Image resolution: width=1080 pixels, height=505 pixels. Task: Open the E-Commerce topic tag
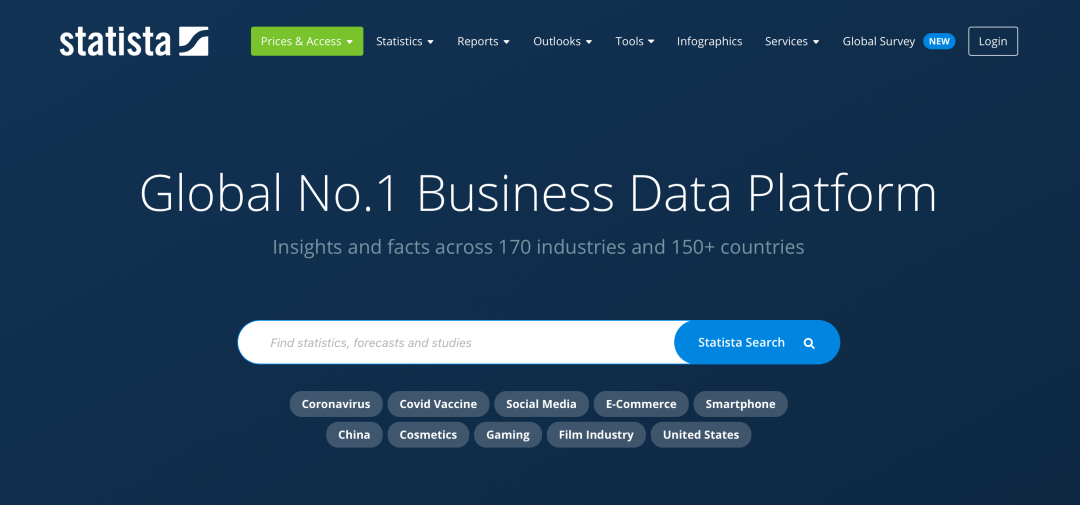pyautogui.click(x=641, y=404)
